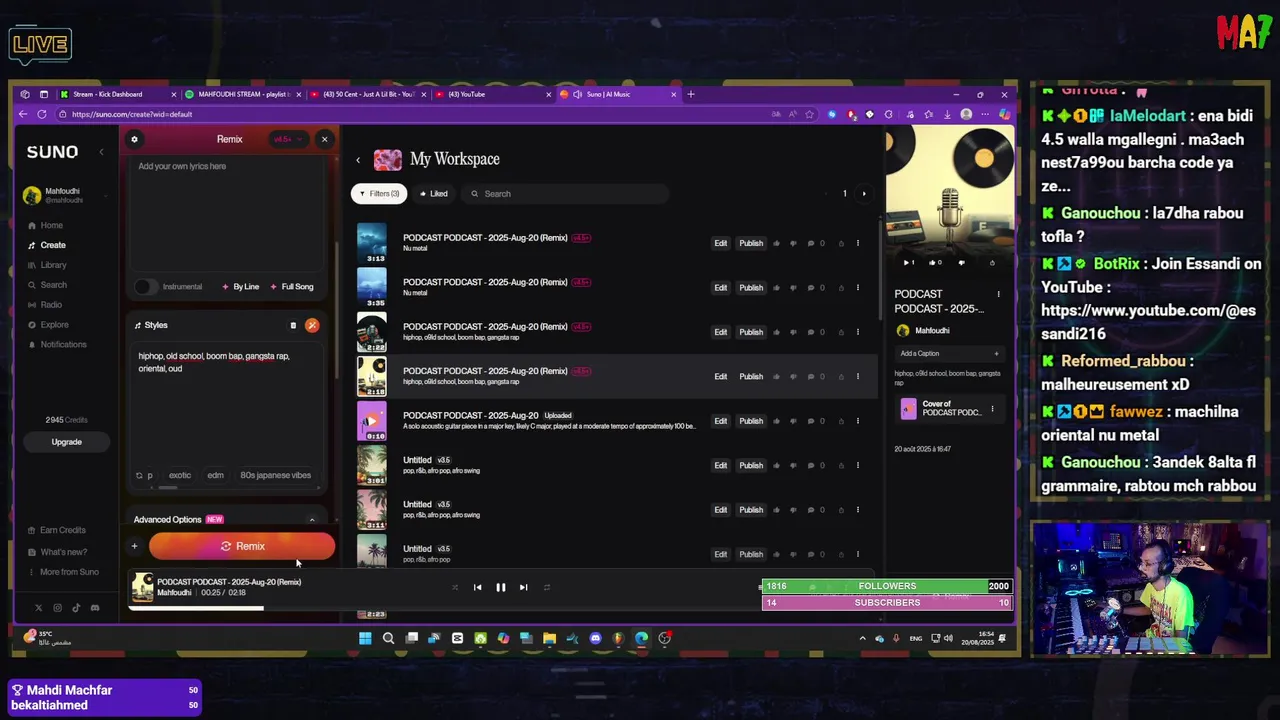1280x720 pixels.
Task: Dislike the first Nu metal remix
Action: [x=793, y=243]
